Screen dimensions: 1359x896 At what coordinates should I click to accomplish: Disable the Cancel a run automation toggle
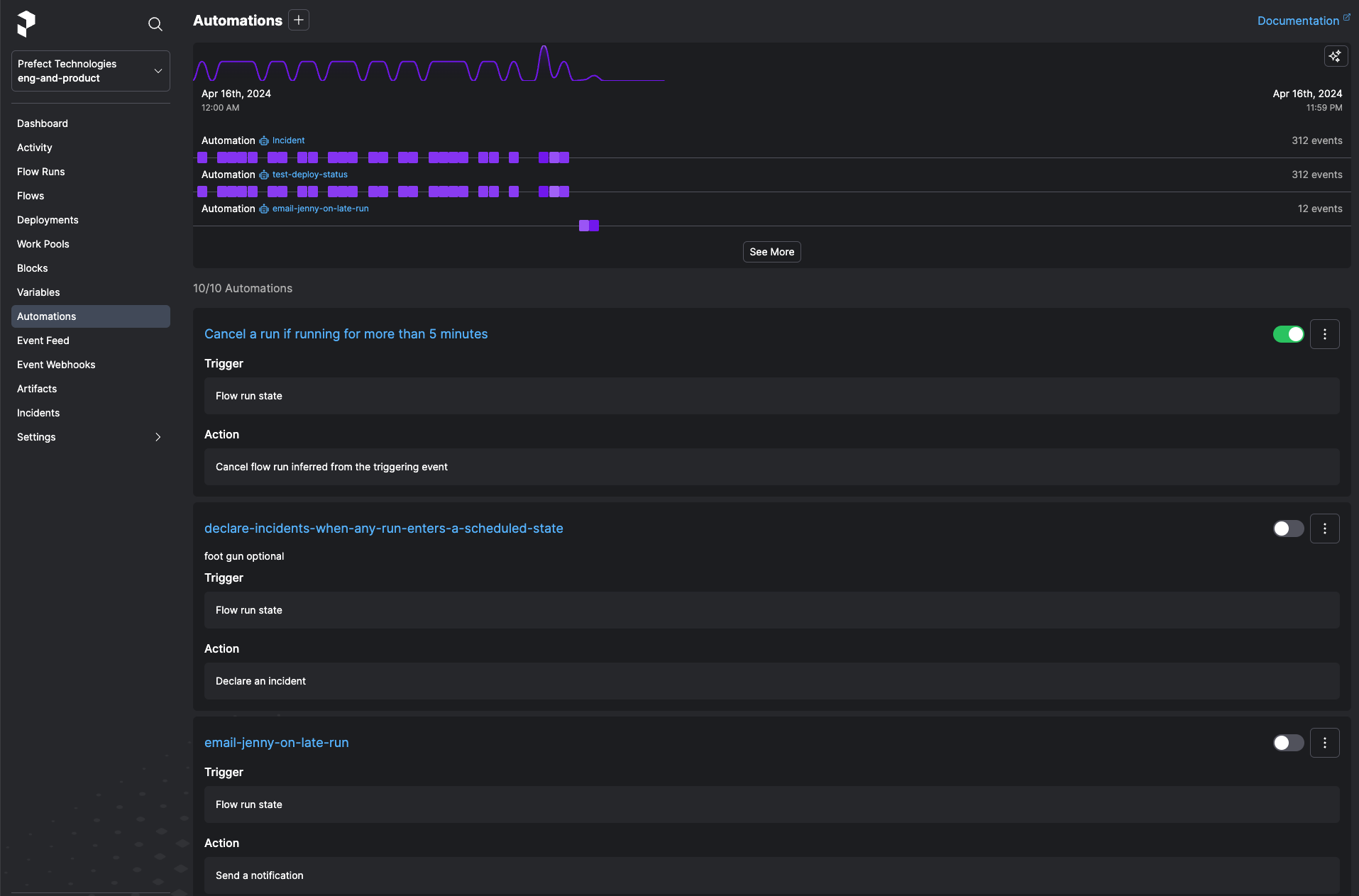click(1288, 334)
